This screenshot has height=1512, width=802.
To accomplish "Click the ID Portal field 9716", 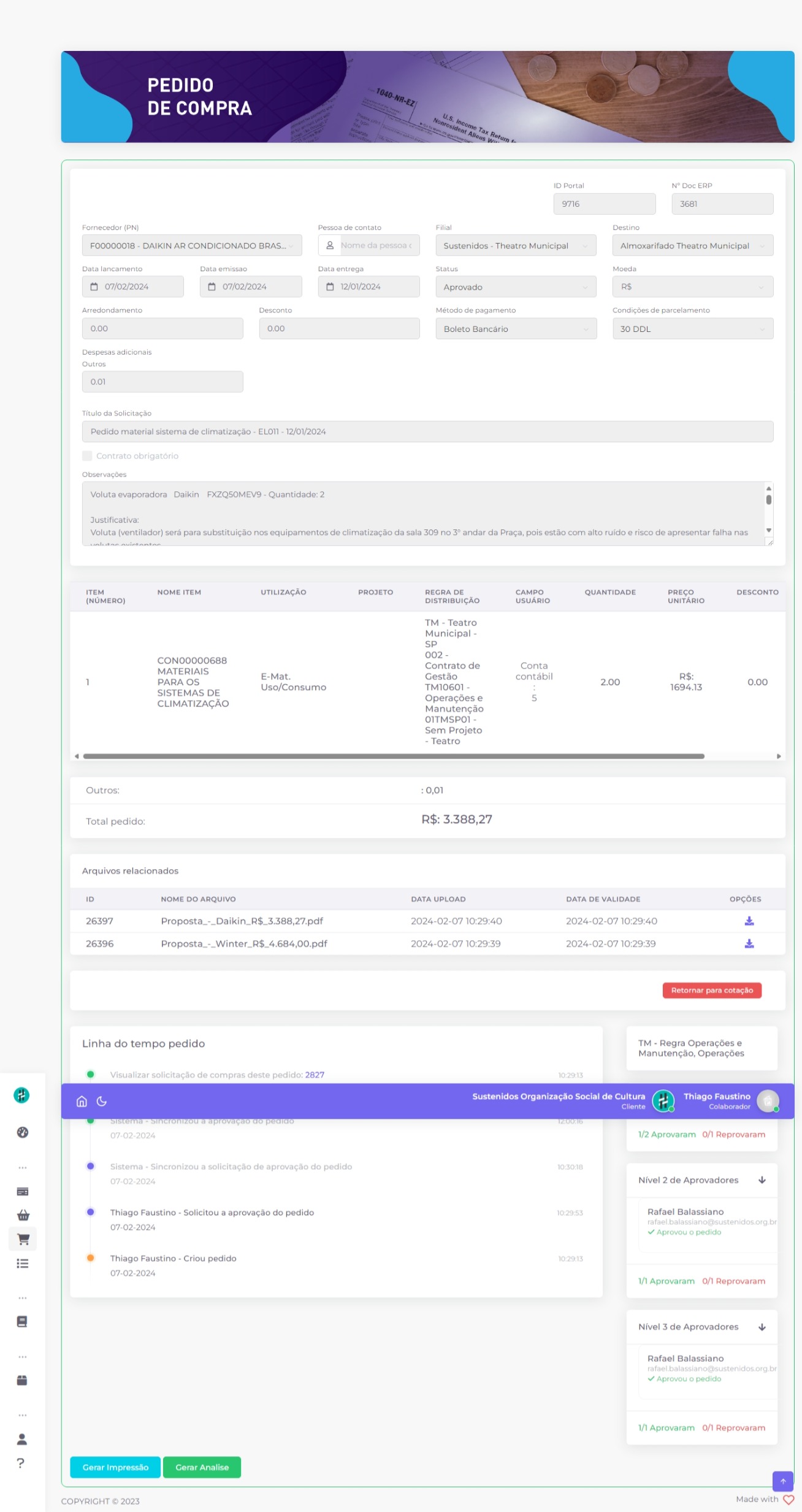I will [605, 204].
